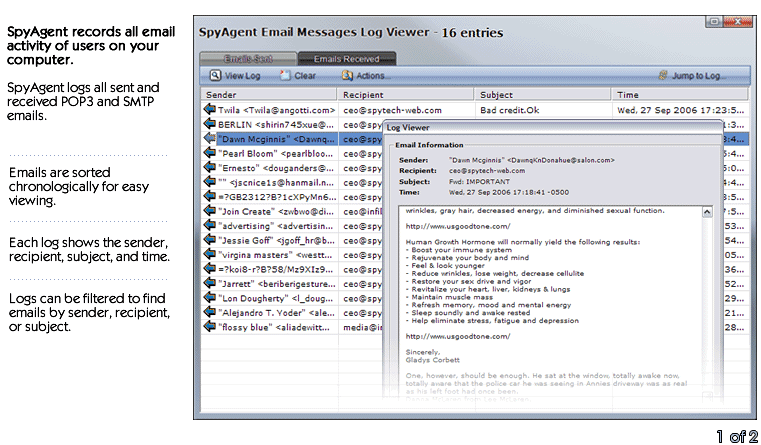Select the "Join Create" sender entry
The image size is (761, 445).
pos(275,212)
